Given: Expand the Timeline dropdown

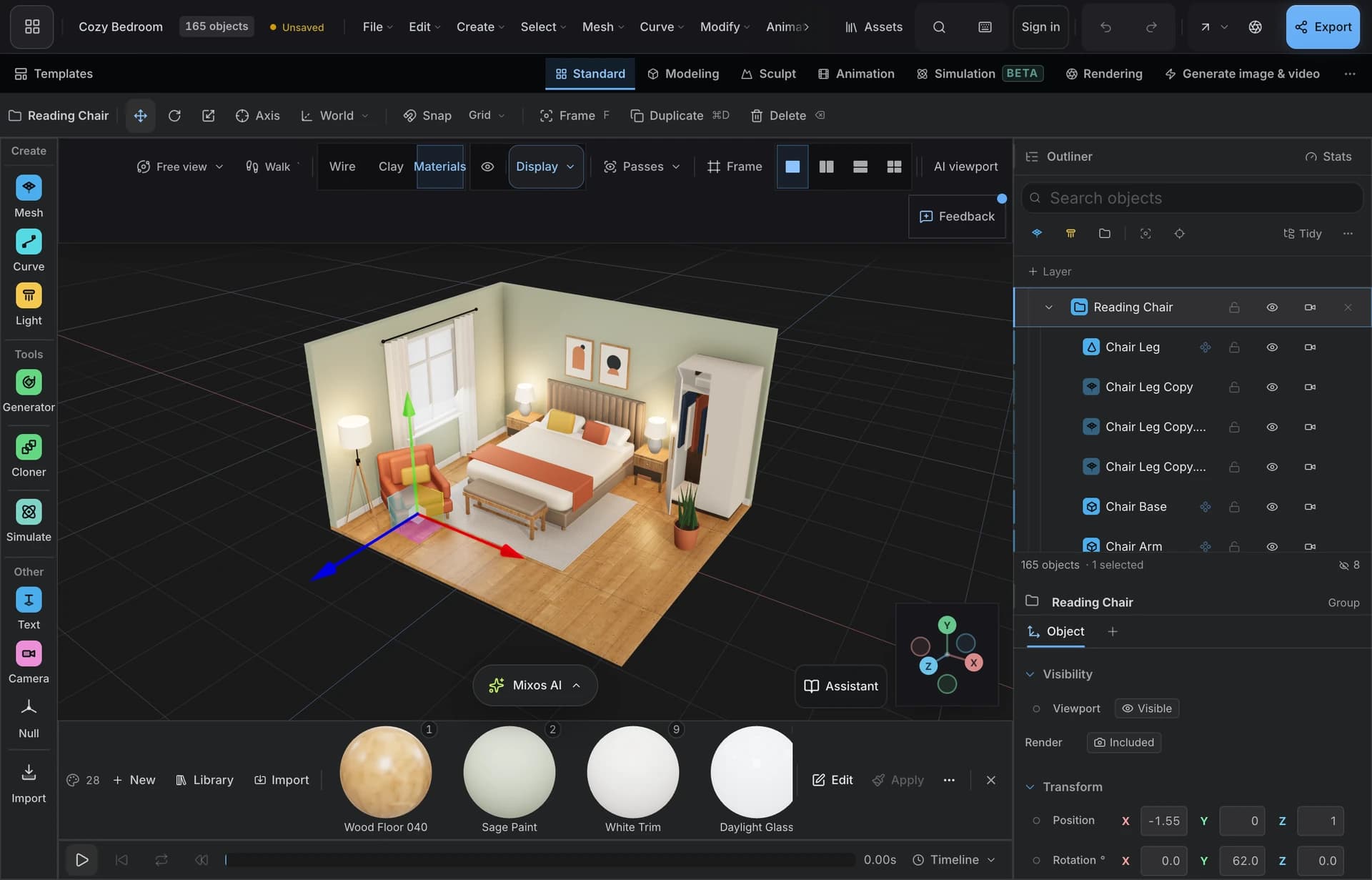Looking at the screenshot, I should [x=954, y=860].
